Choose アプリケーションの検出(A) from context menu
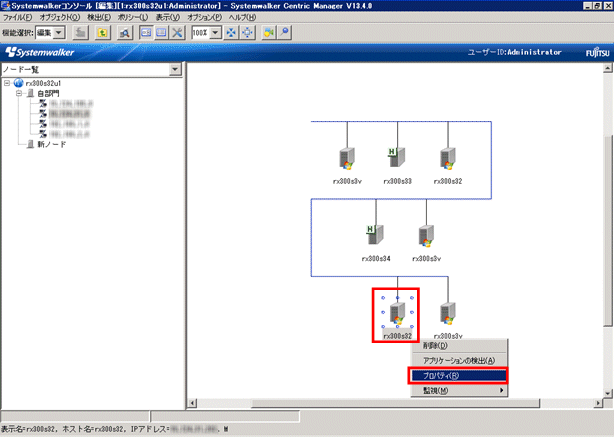 pos(459,361)
